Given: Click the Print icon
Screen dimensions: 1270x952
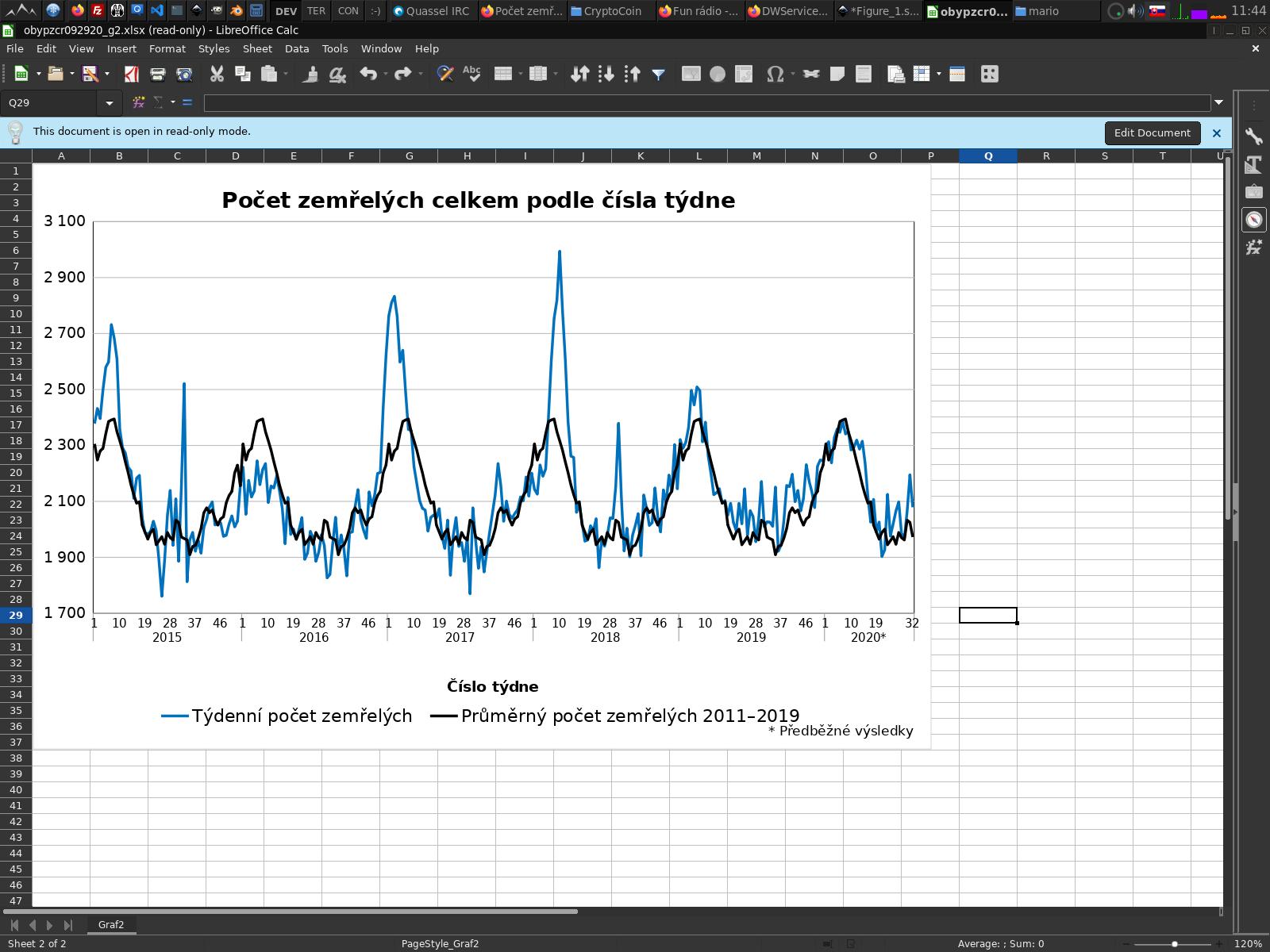Looking at the screenshot, I should tap(157, 74).
